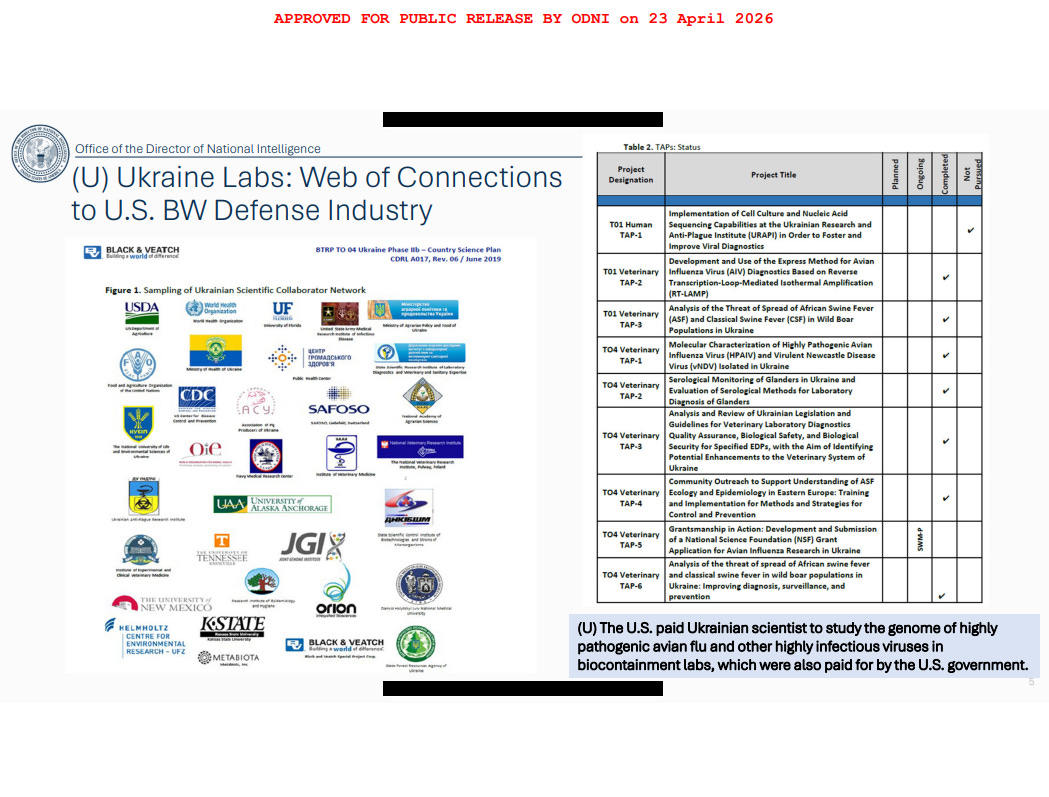Click the 'T04 Veterinary TAP-5' cell
This screenshot has width=1049, height=797.
tap(631, 539)
